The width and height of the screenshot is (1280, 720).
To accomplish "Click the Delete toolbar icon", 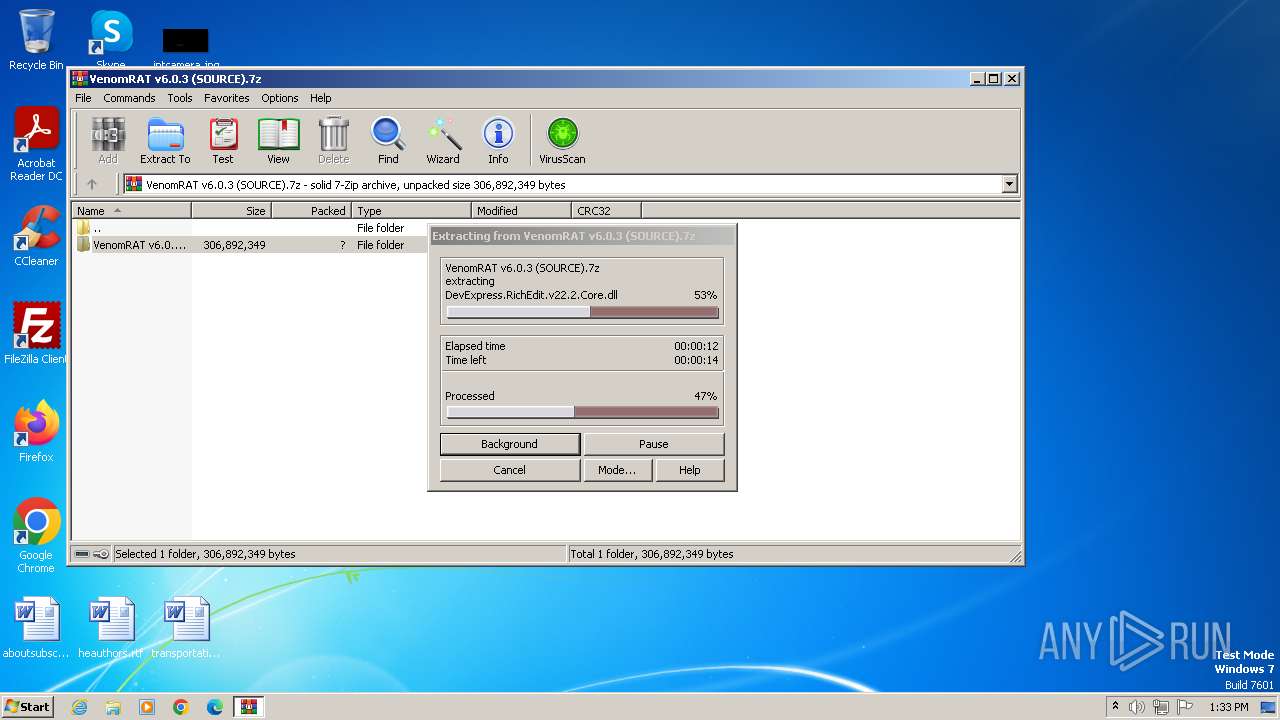I will click(x=333, y=141).
